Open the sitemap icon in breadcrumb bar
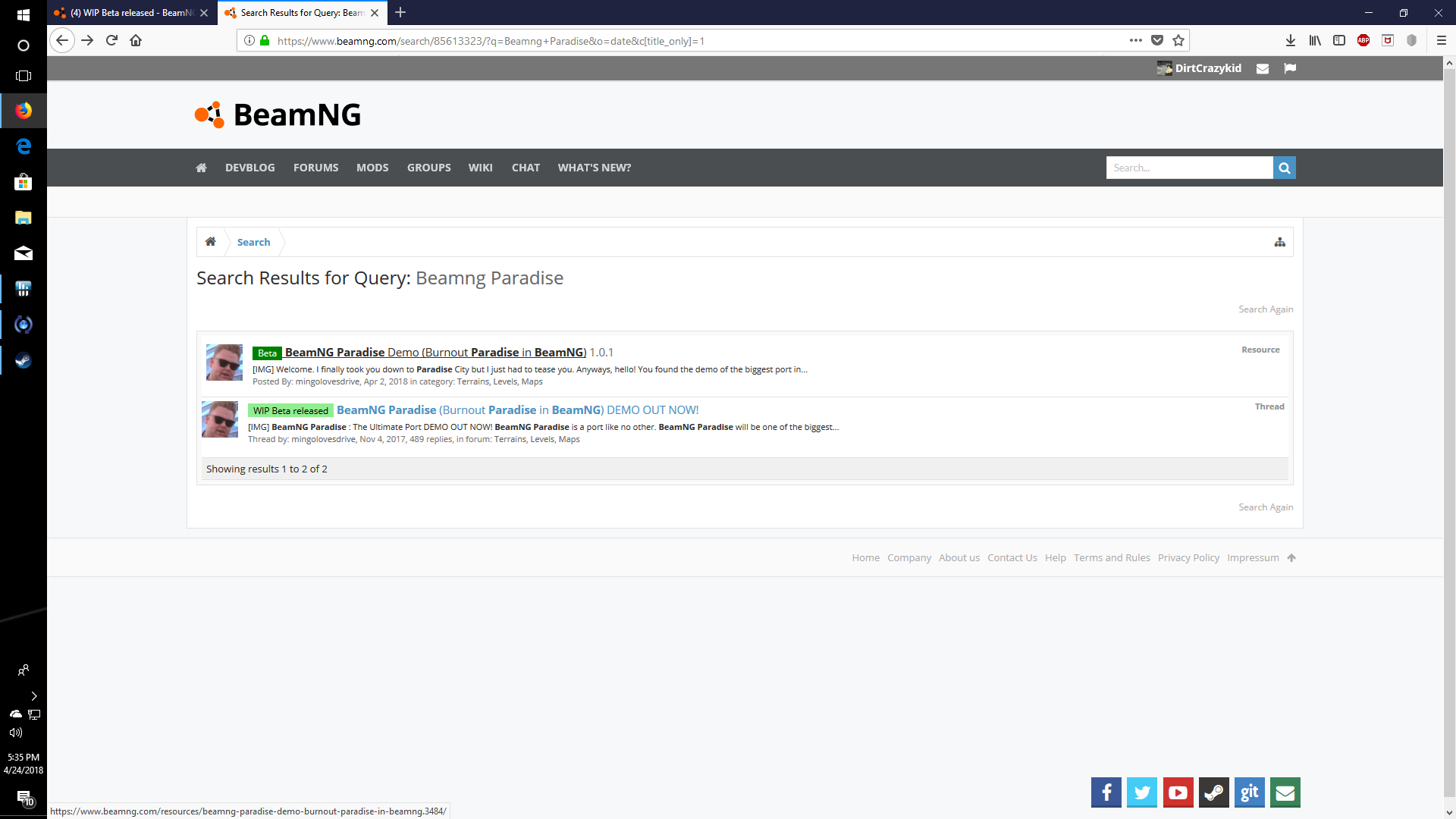 [1279, 242]
